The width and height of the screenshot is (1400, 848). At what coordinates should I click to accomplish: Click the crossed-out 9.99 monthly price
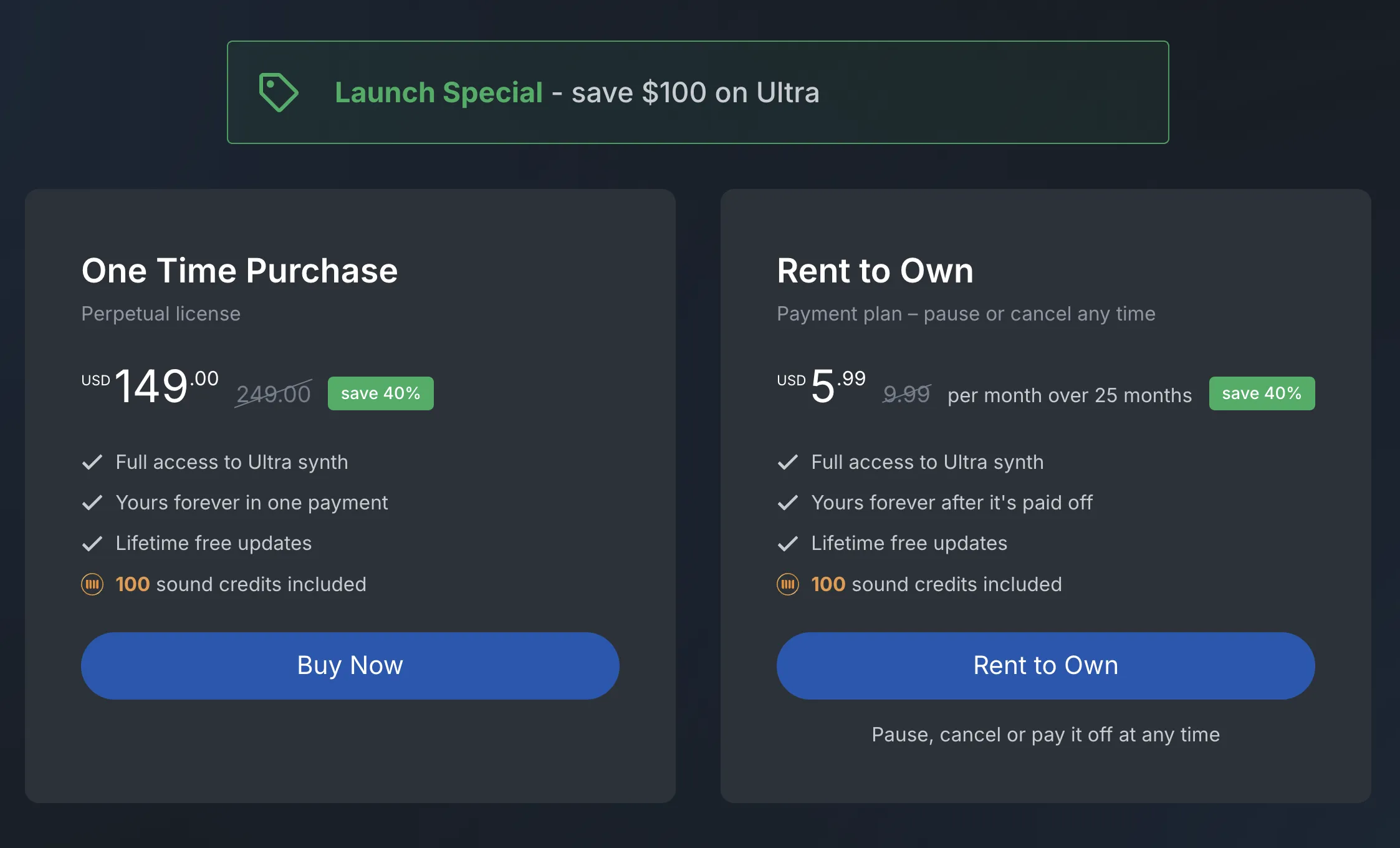click(907, 394)
